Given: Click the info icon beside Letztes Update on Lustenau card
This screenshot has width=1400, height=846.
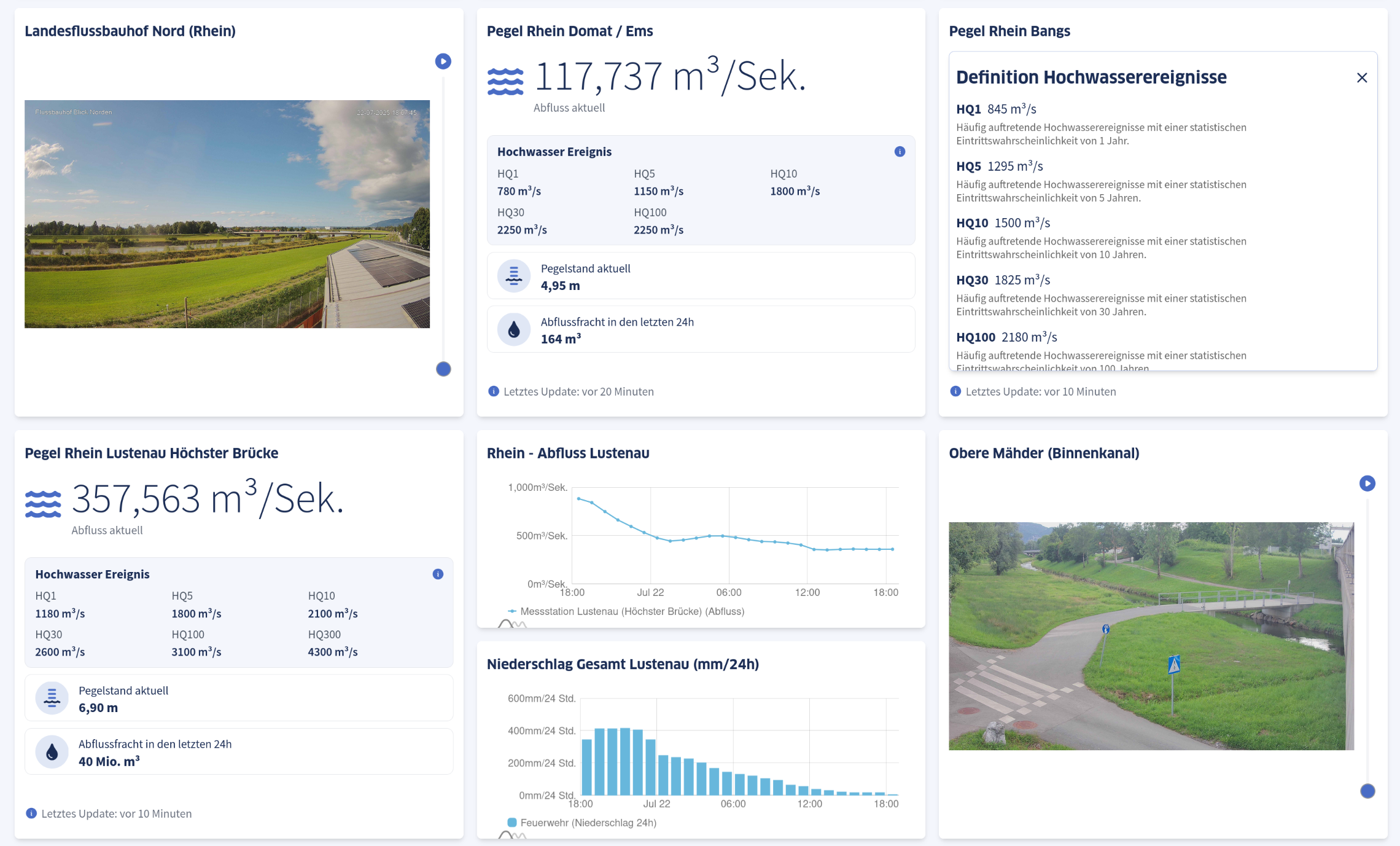Looking at the screenshot, I should pos(31,813).
